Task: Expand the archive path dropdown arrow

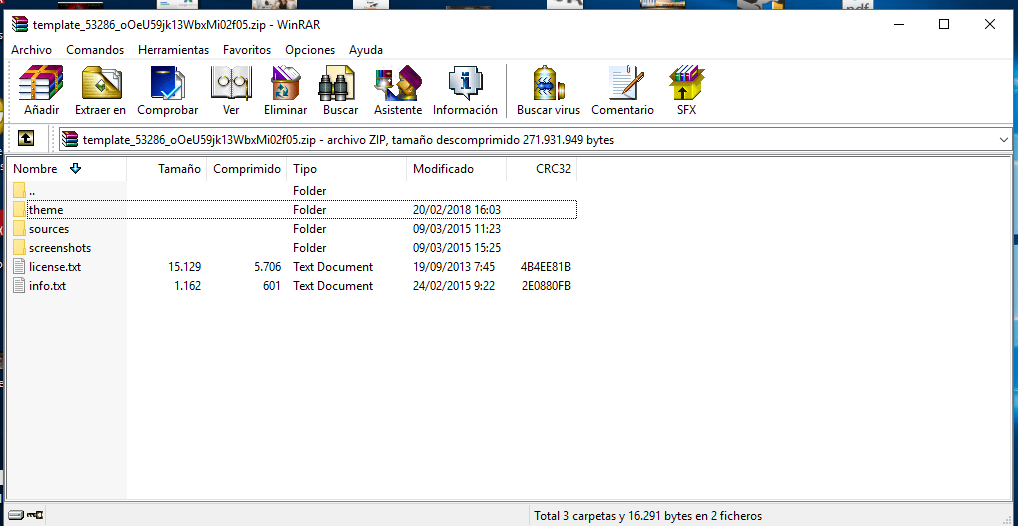Action: [x=1004, y=140]
